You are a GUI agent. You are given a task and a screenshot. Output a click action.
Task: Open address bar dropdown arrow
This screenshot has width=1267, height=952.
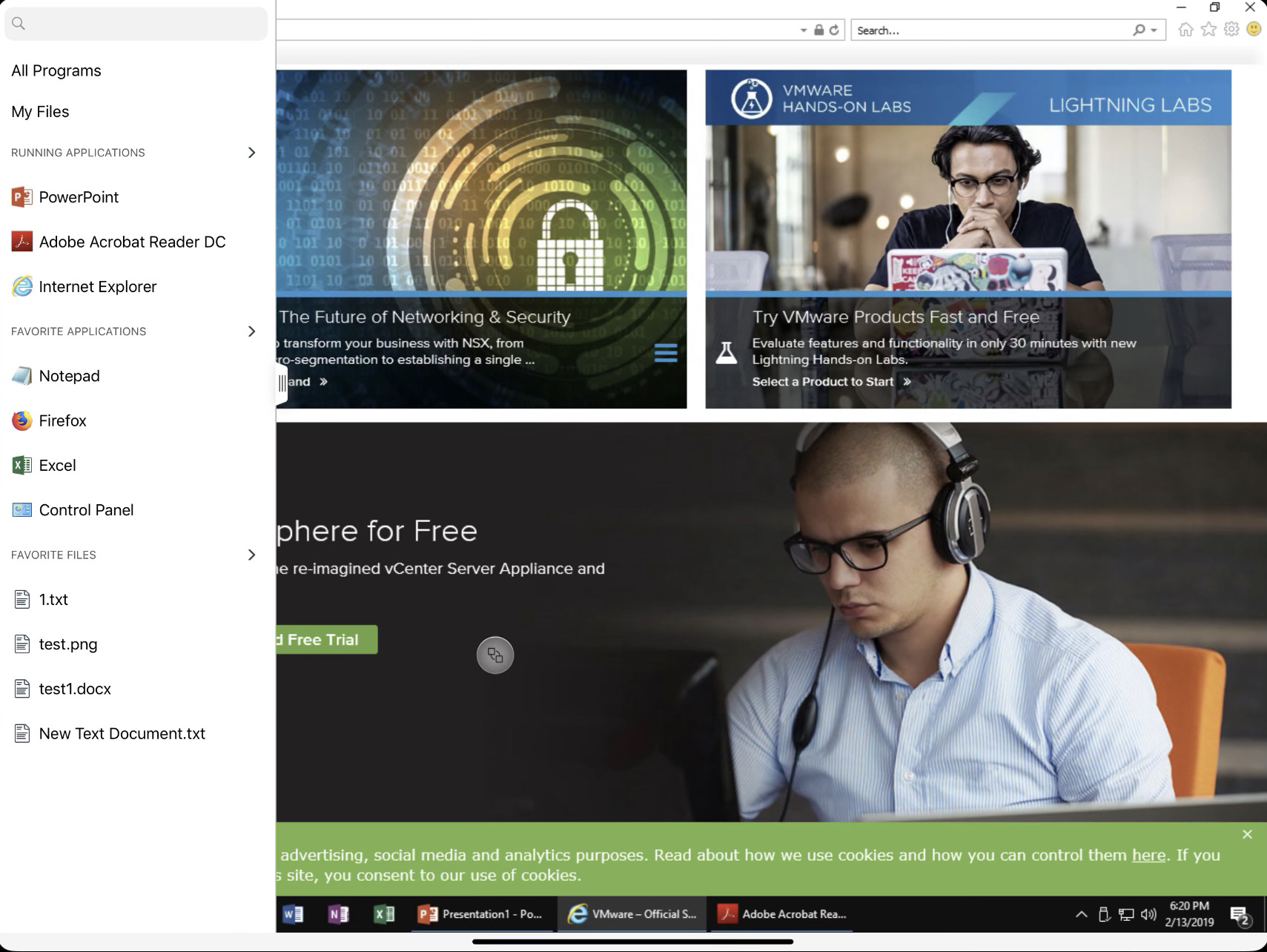(804, 30)
